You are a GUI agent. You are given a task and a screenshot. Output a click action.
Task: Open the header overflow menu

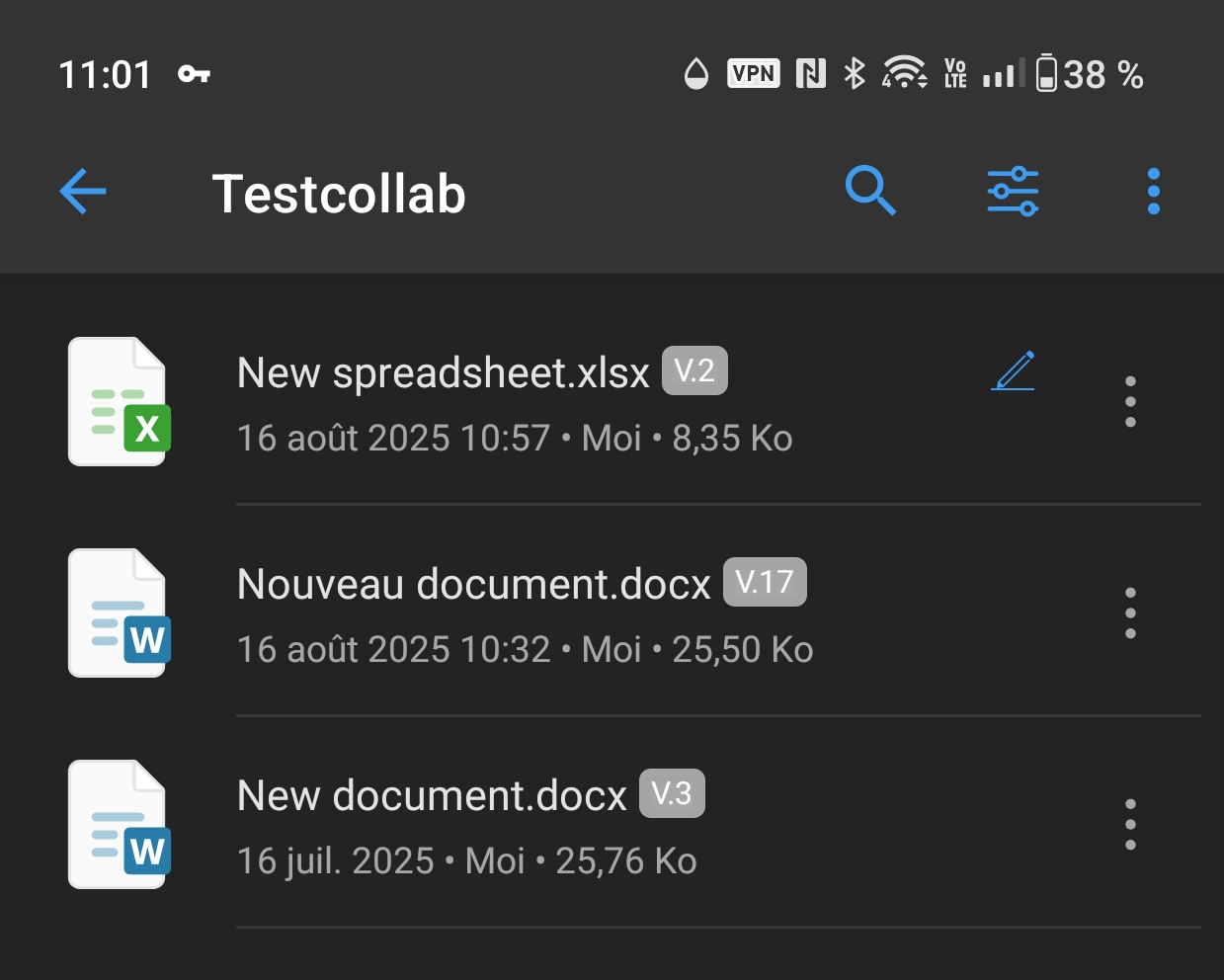(x=1153, y=191)
